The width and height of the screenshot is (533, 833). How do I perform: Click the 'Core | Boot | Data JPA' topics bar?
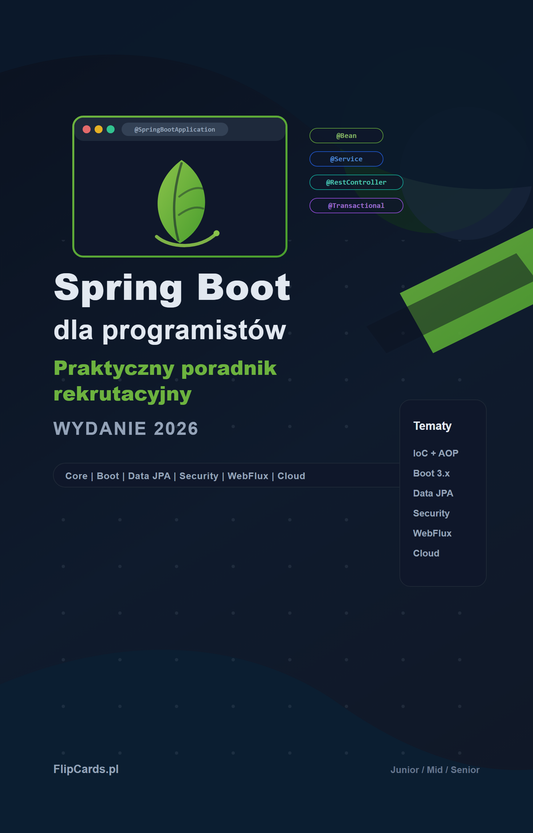[226, 475]
